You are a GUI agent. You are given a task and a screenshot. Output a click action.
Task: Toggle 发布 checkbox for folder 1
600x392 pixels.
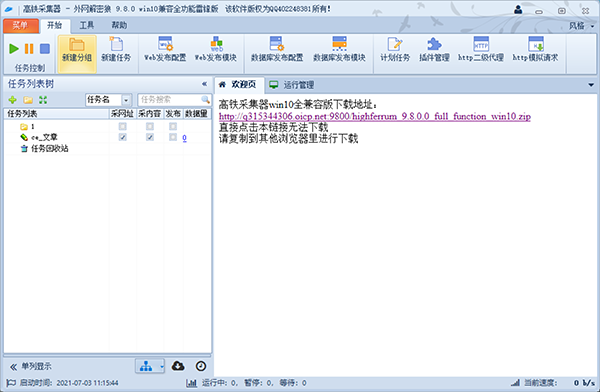(173, 126)
